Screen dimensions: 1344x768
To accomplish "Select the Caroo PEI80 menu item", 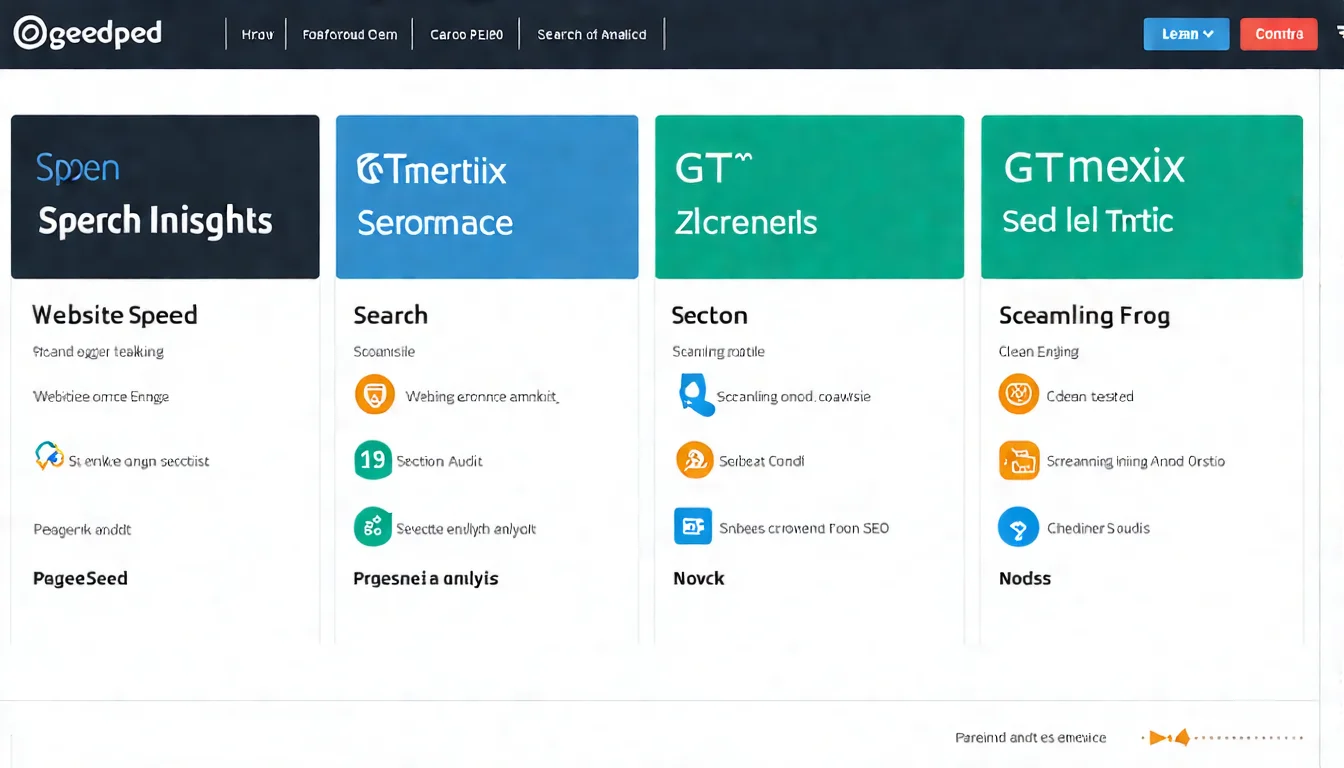I will (467, 34).
